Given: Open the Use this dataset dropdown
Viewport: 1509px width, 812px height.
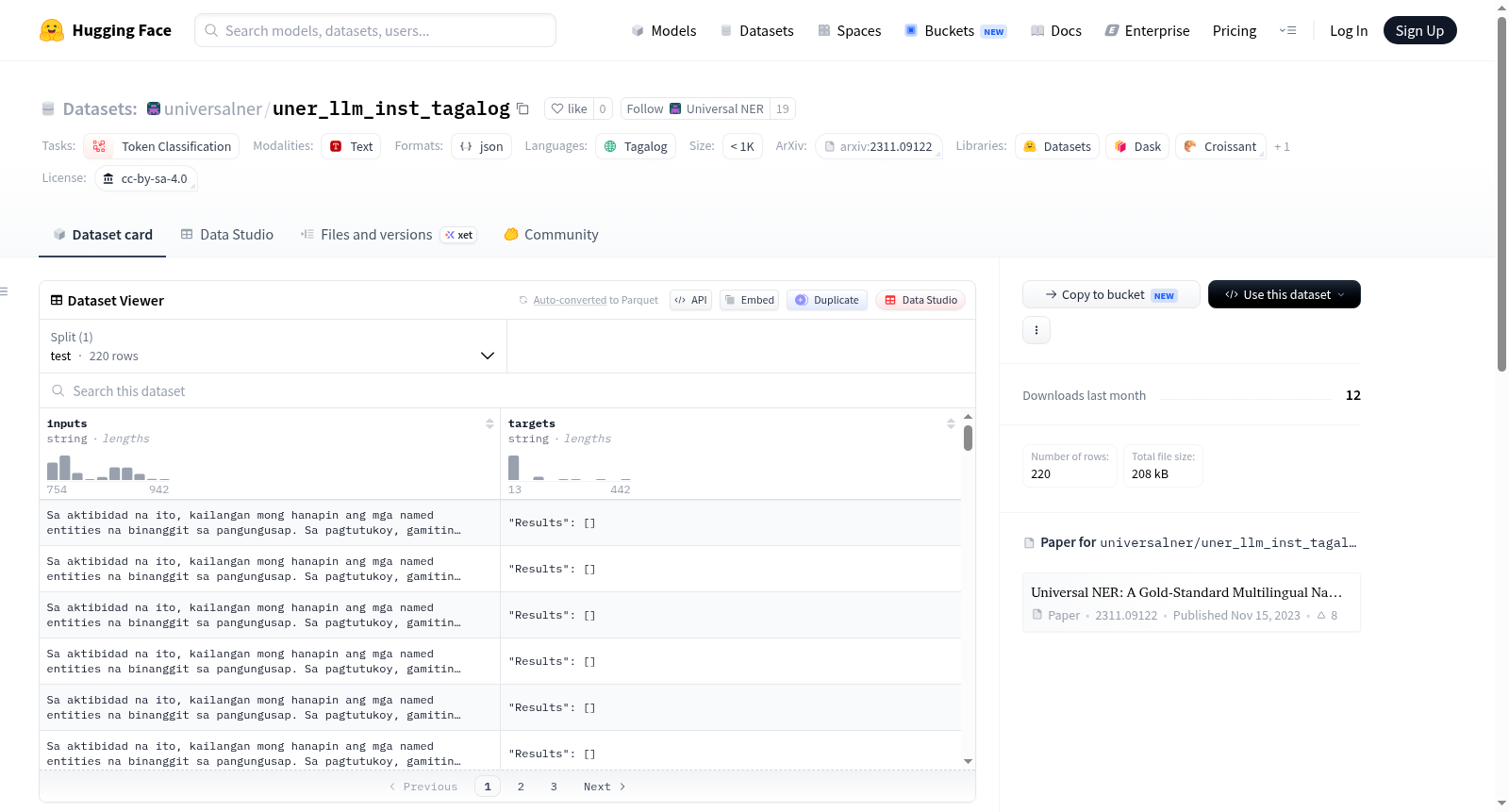Looking at the screenshot, I should 1285,294.
